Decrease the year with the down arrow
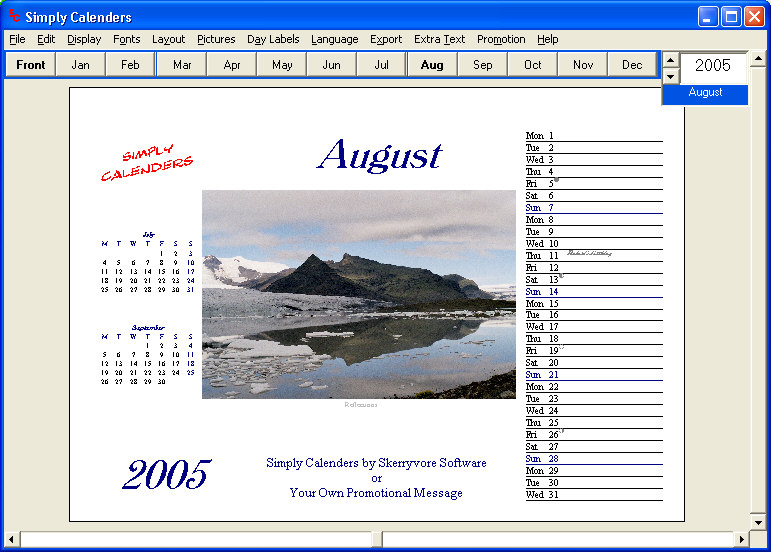 671,76
